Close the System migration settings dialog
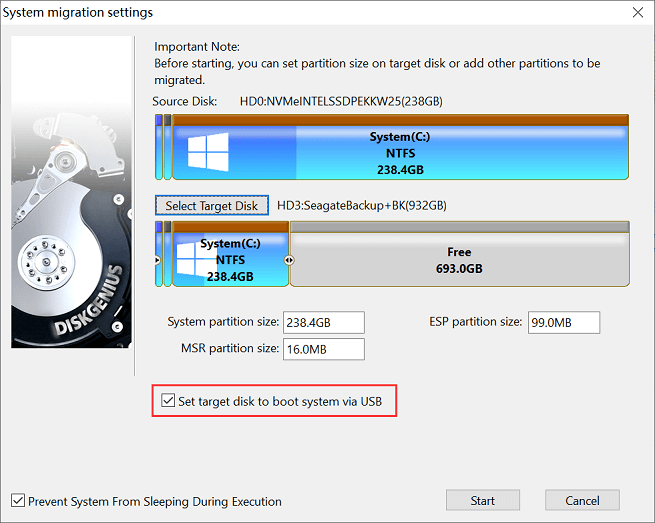This screenshot has height=523, width=655. point(638,12)
